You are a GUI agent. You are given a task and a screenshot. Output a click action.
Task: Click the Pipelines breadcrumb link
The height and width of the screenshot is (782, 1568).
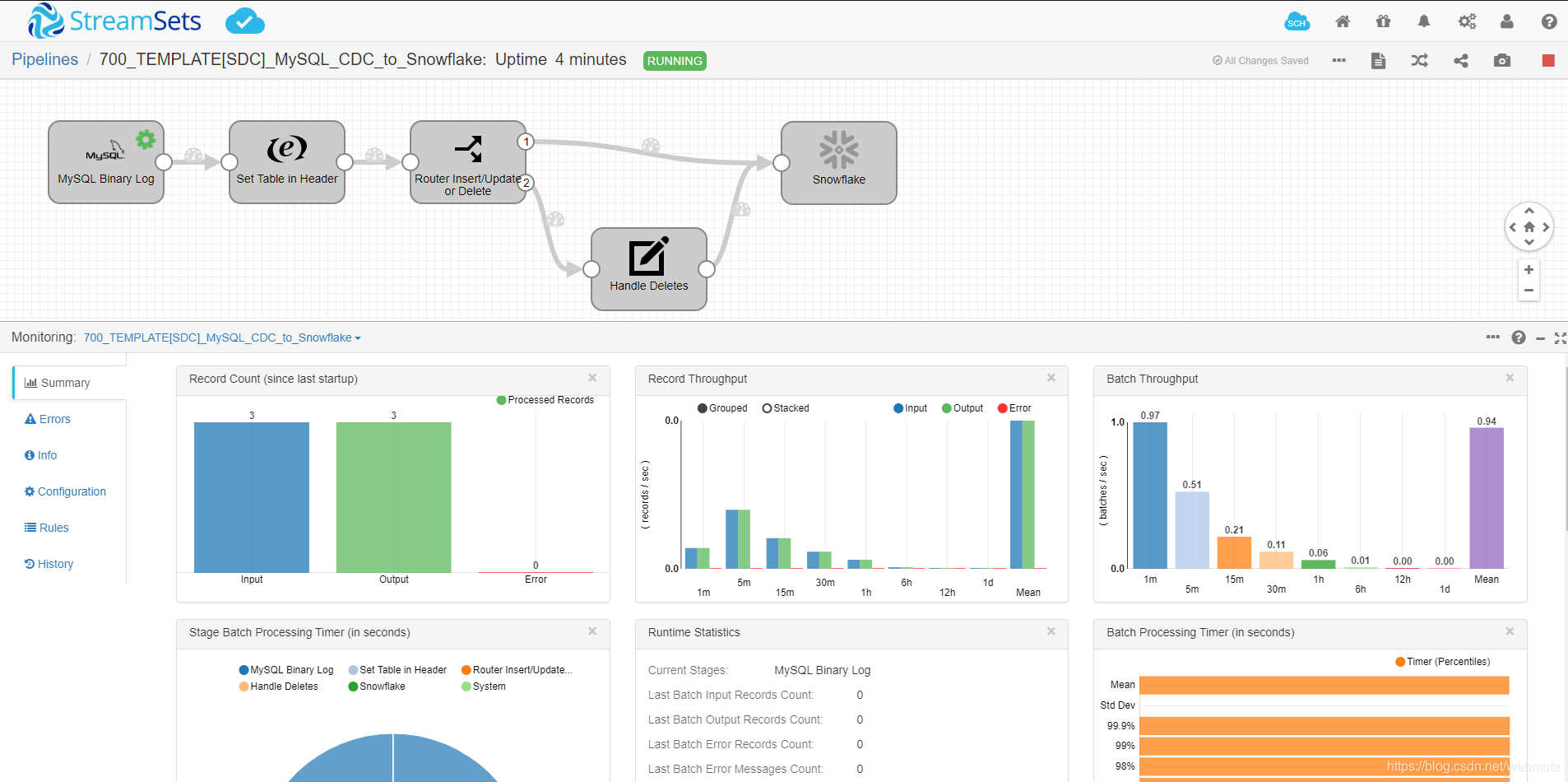45,59
